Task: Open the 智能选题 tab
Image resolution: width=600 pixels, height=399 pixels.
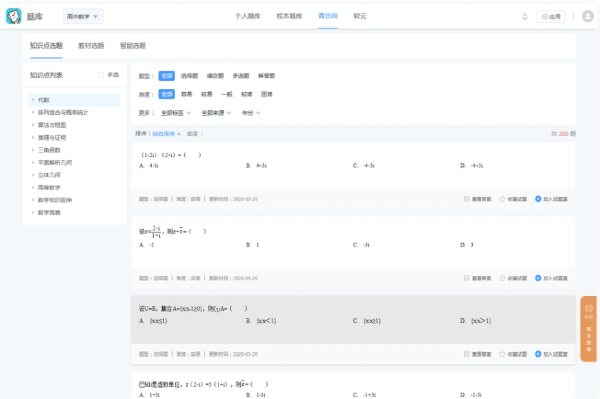Action: [133, 46]
